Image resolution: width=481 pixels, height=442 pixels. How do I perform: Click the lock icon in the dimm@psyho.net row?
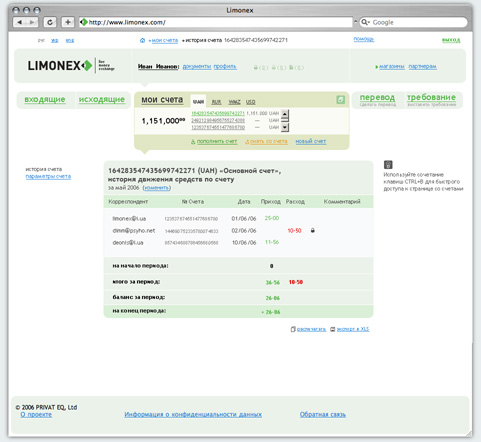click(313, 230)
